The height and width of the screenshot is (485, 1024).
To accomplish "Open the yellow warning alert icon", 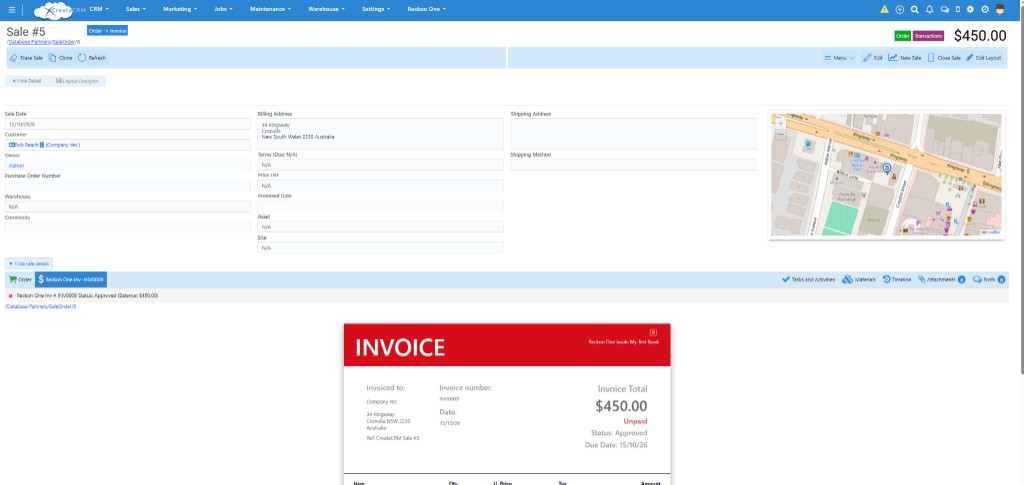I will [x=884, y=9].
